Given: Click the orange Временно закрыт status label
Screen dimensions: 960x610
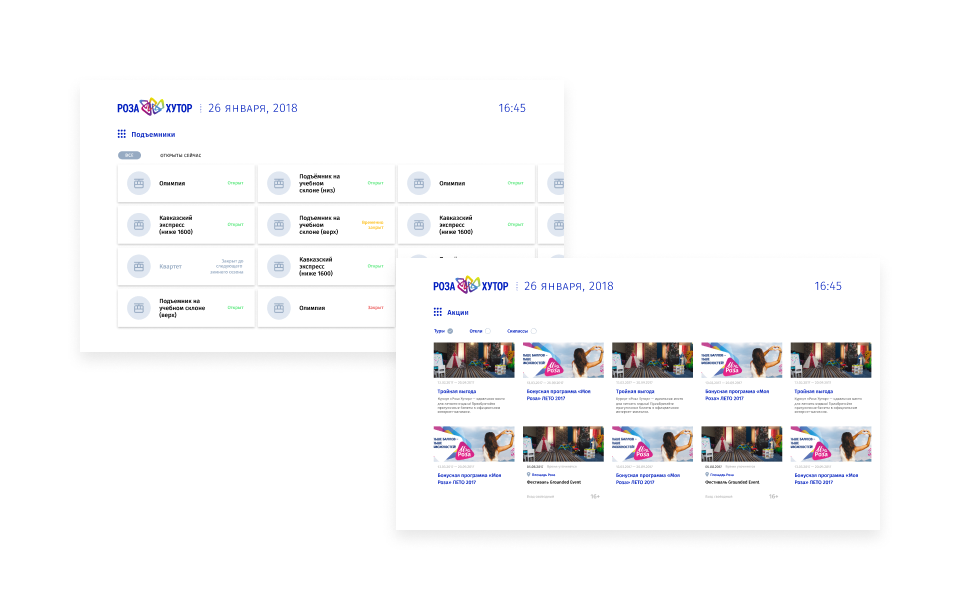Looking at the screenshot, I should click(372, 225).
